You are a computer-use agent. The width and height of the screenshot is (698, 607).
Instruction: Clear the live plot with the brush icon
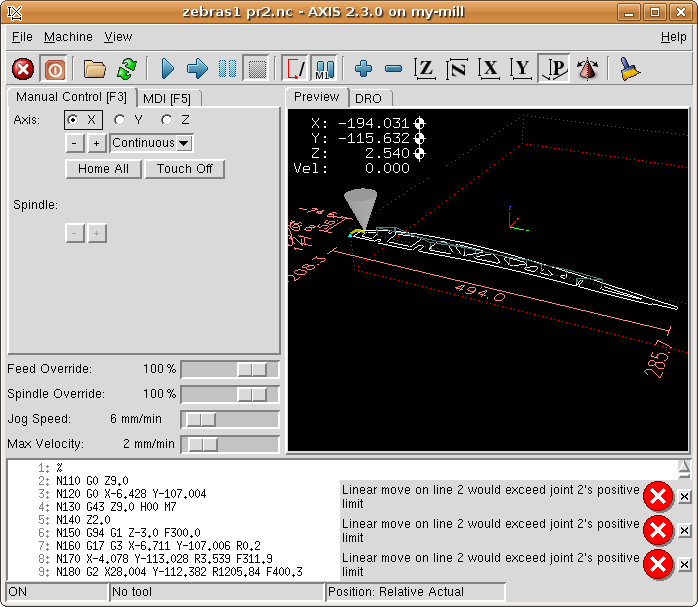click(628, 69)
